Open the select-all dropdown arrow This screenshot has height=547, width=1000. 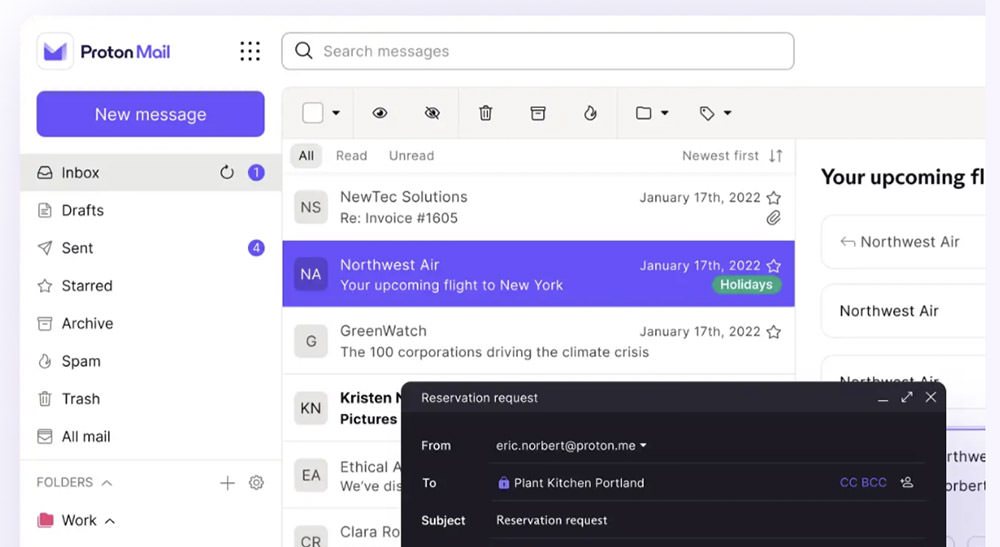[x=336, y=113]
